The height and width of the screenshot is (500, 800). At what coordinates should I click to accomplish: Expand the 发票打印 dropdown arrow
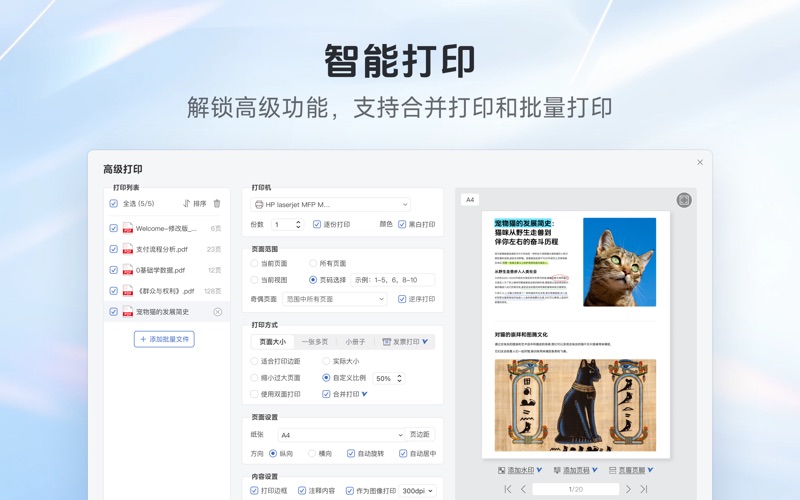coord(425,342)
